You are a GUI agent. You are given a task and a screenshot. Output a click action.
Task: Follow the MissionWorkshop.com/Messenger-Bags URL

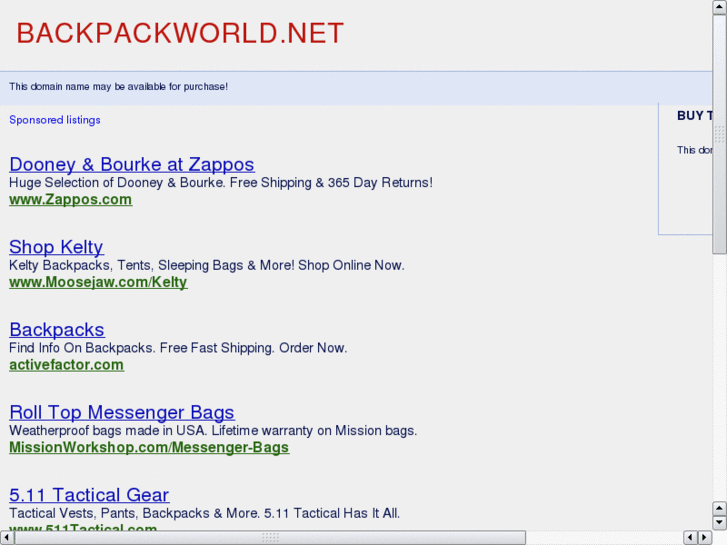tap(149, 447)
